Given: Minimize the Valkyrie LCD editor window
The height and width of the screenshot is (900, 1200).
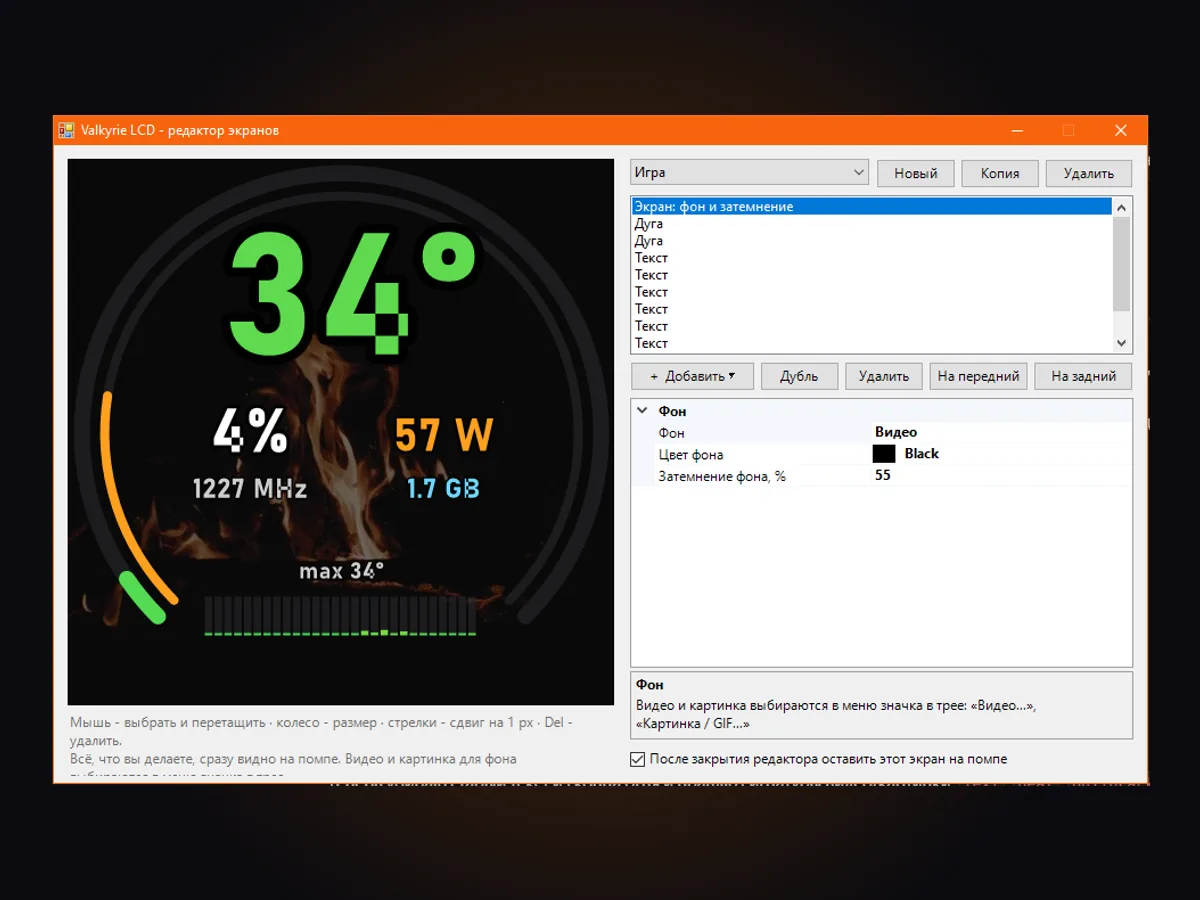Looking at the screenshot, I should (1017, 130).
